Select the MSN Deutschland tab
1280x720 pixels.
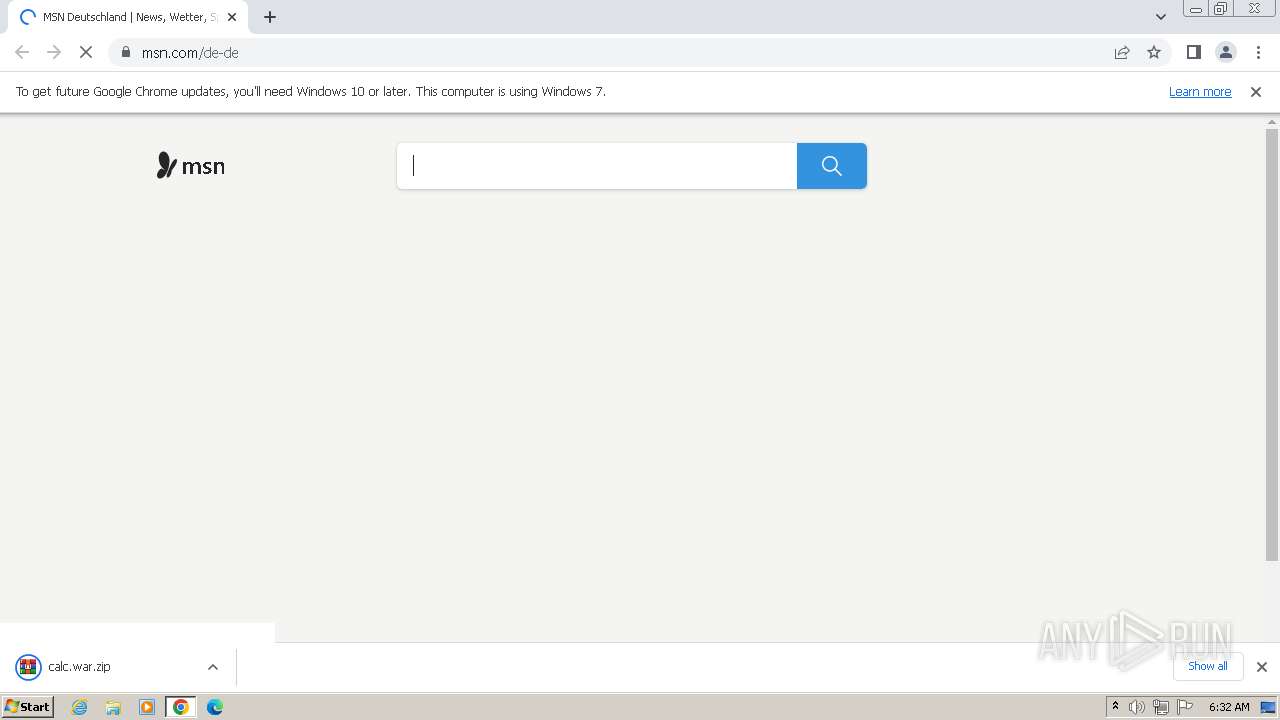127,17
